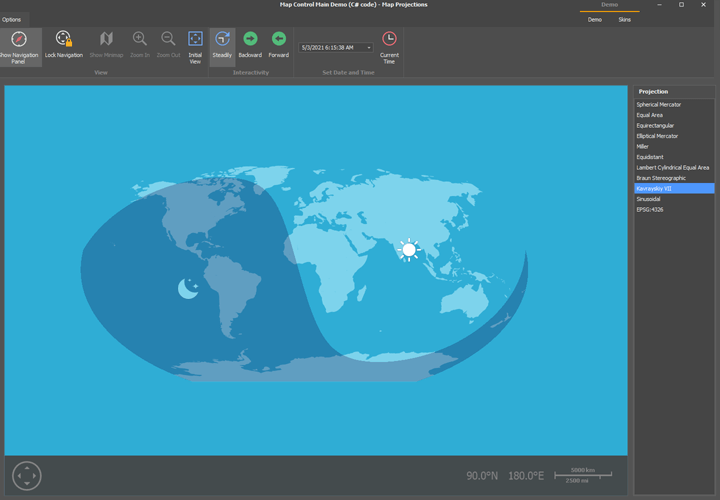The width and height of the screenshot is (720, 500).
Task: Select the EPSG:4326 projection
Action: point(650,209)
